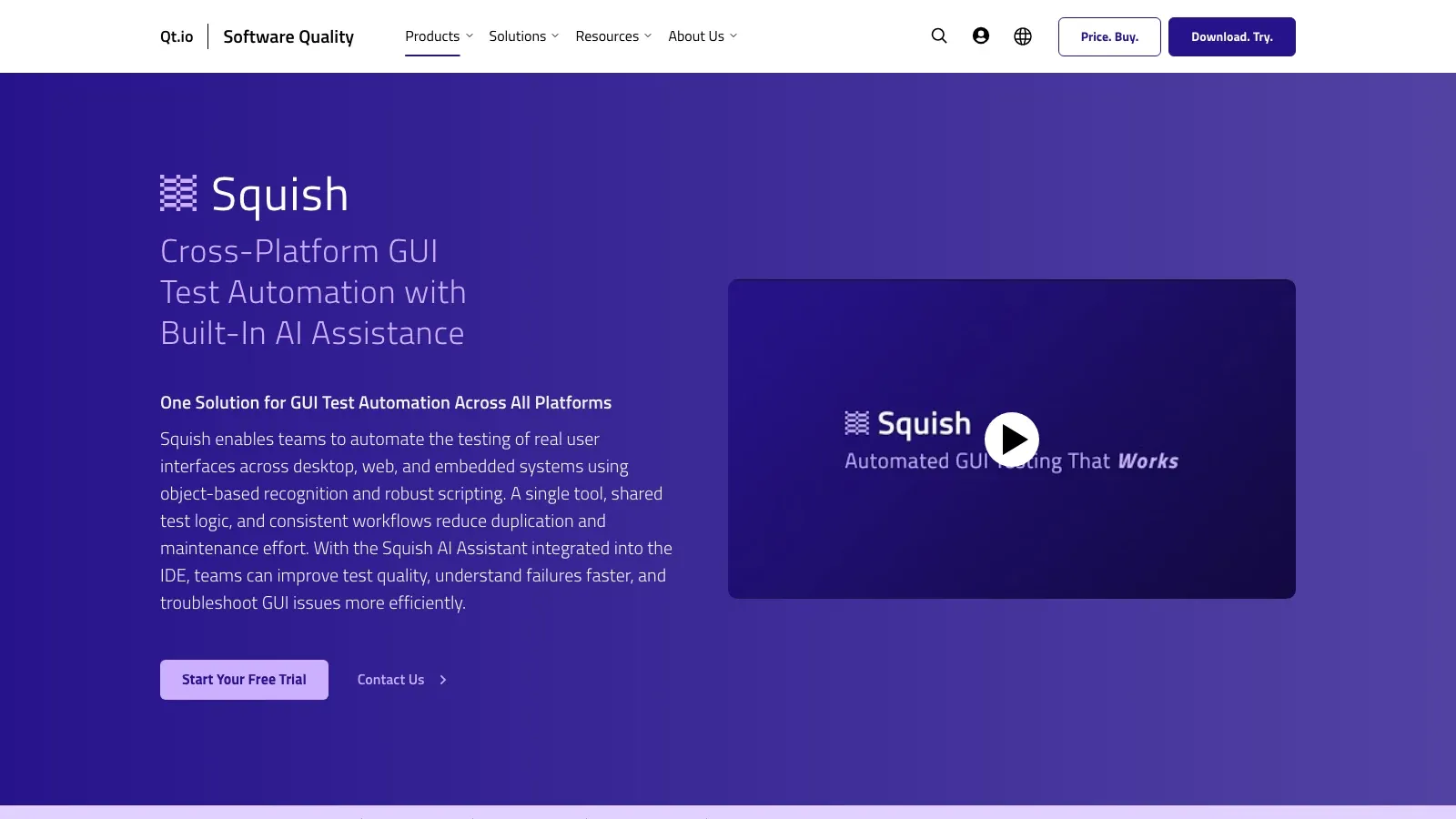Click 'One Solution for GUI Test Automation' subheading
The height and width of the screenshot is (819, 1456).
point(386,402)
